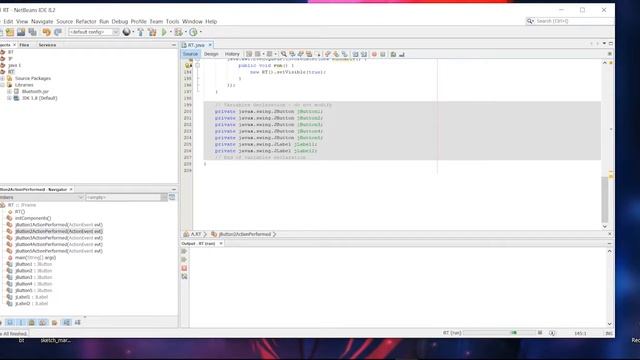The image size is (640, 360).
Task: Click jButton2ActionPerformed in breadcrumb bar
Action: 245,234
